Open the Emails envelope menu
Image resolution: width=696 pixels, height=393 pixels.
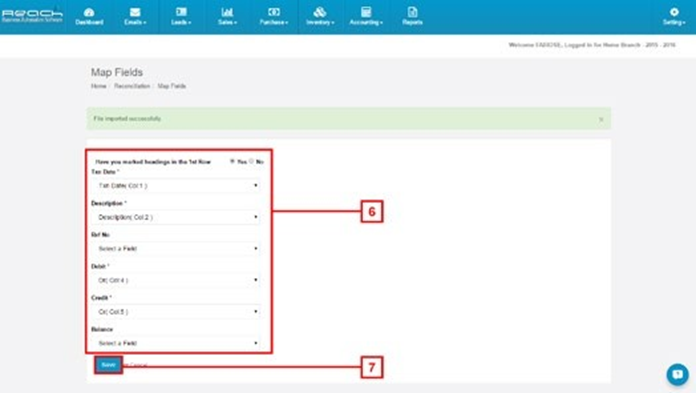(x=135, y=12)
